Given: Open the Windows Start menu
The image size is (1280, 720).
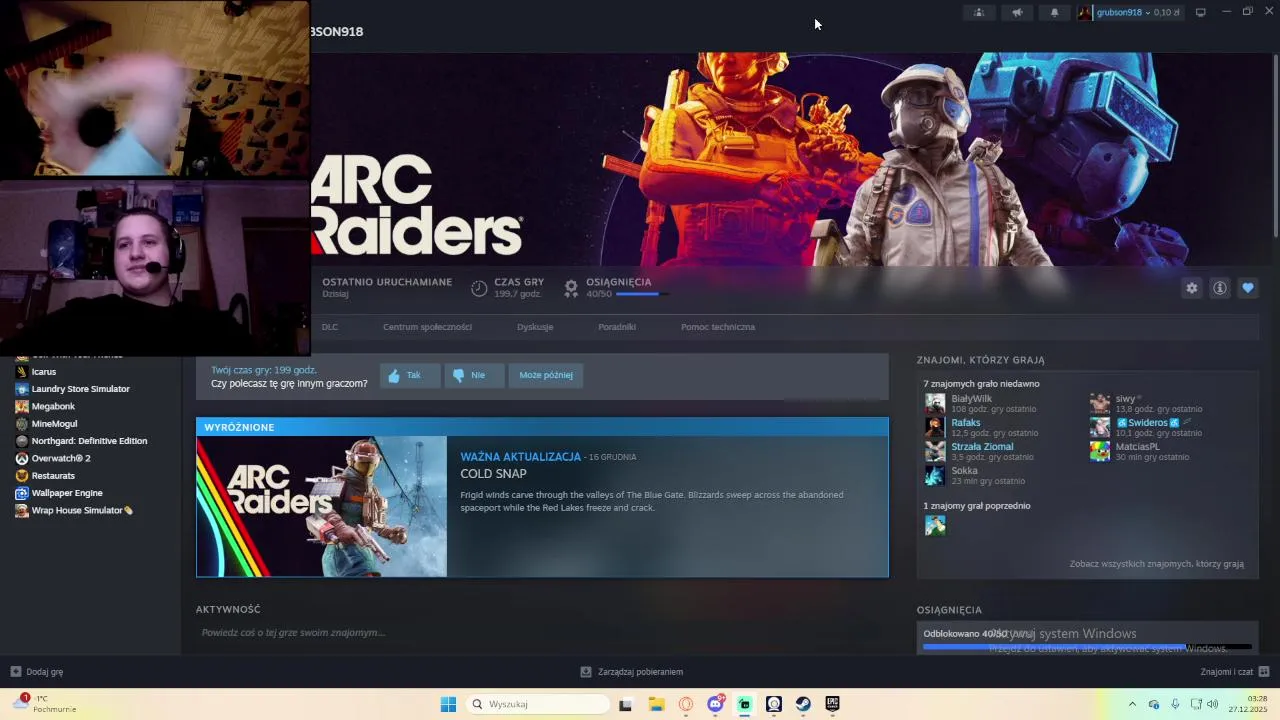Looking at the screenshot, I should coord(448,704).
